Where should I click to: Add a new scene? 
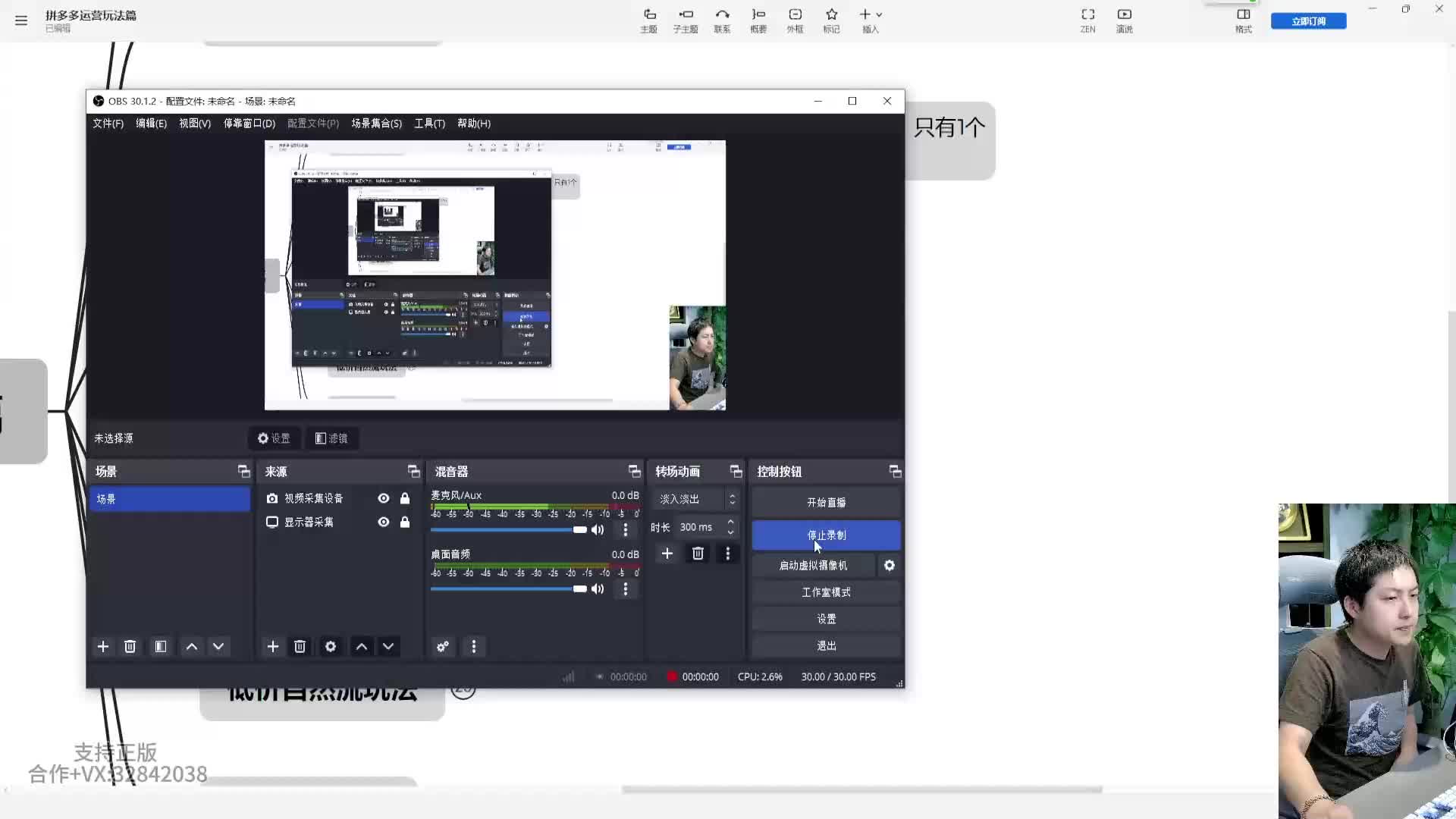tap(103, 646)
